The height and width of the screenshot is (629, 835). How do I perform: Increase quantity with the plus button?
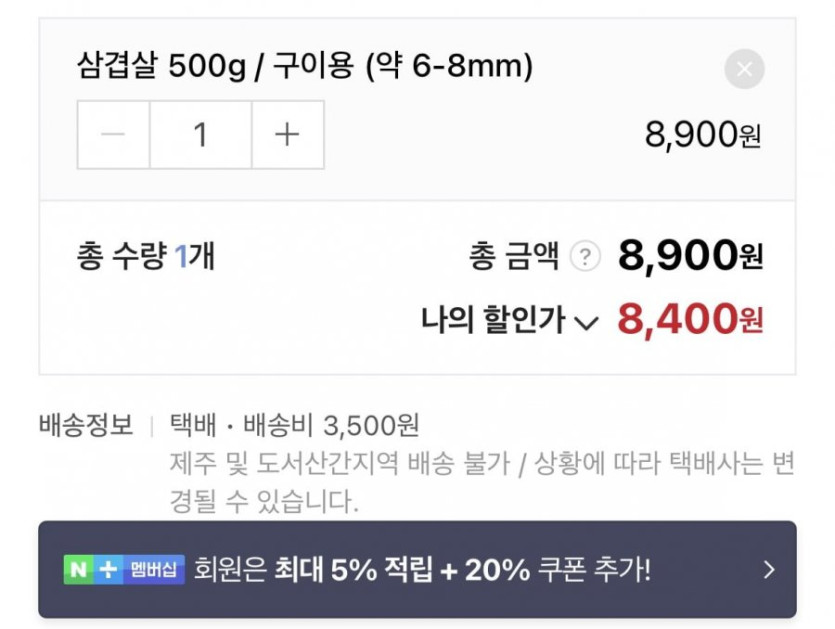[x=287, y=135]
